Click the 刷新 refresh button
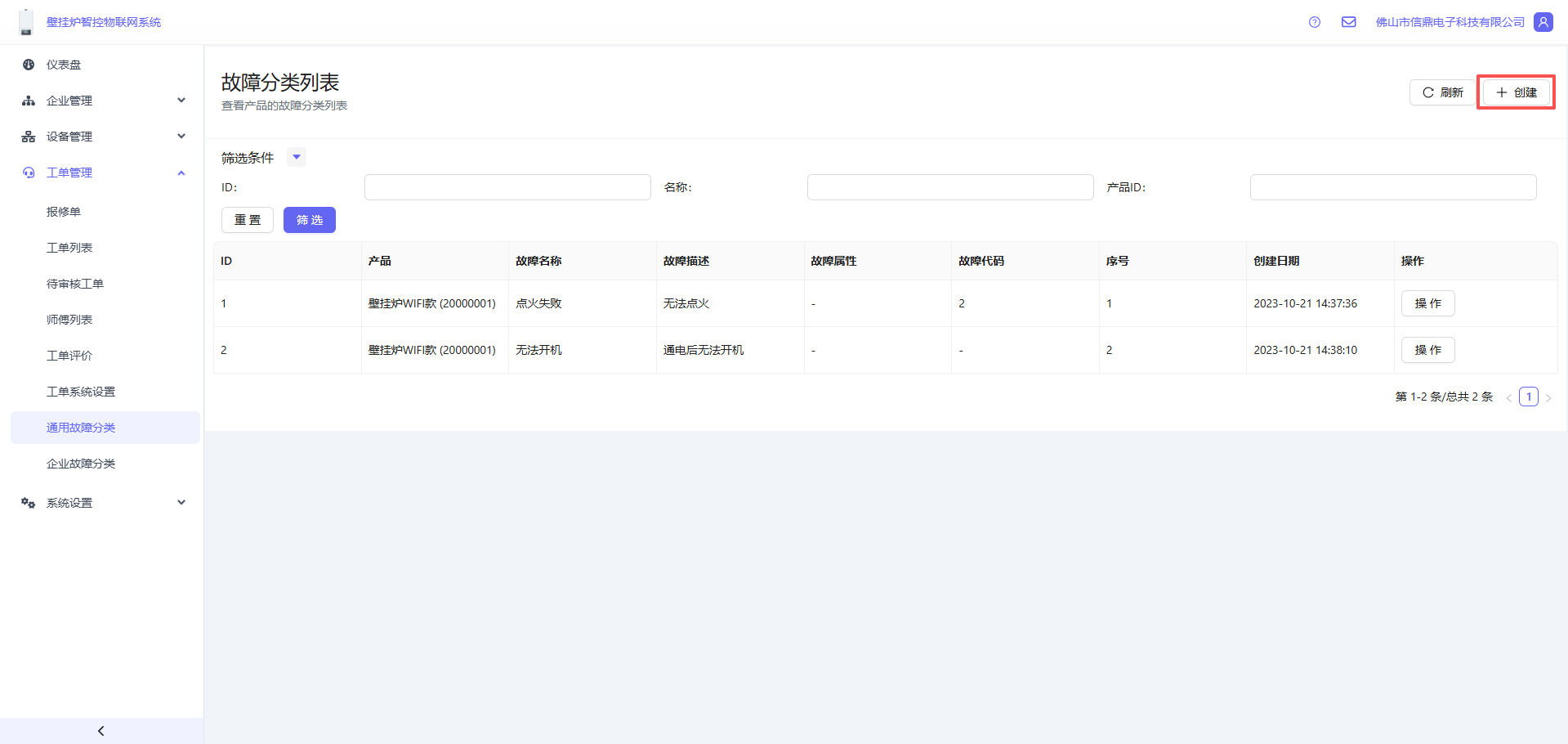The image size is (1568, 744). [1442, 92]
